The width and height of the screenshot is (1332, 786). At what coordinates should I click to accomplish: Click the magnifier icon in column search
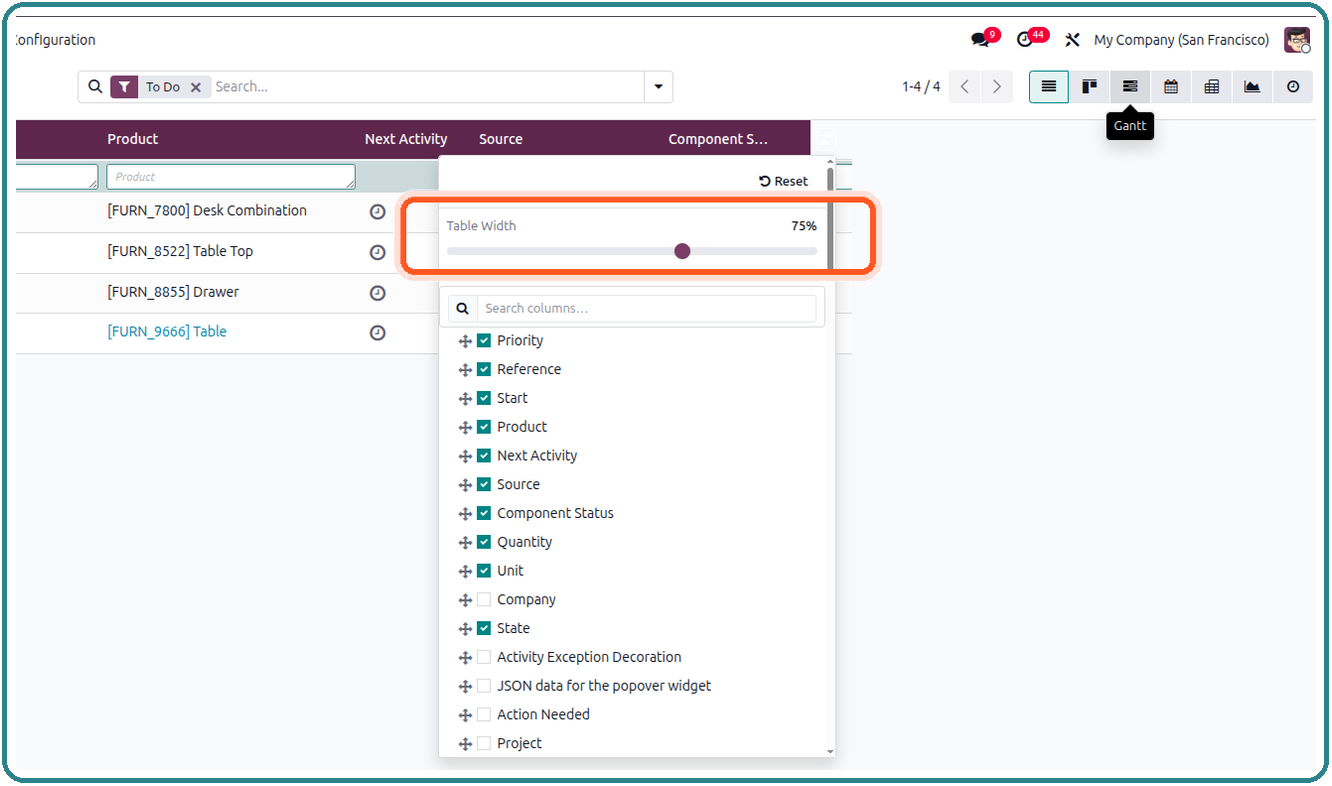463,309
